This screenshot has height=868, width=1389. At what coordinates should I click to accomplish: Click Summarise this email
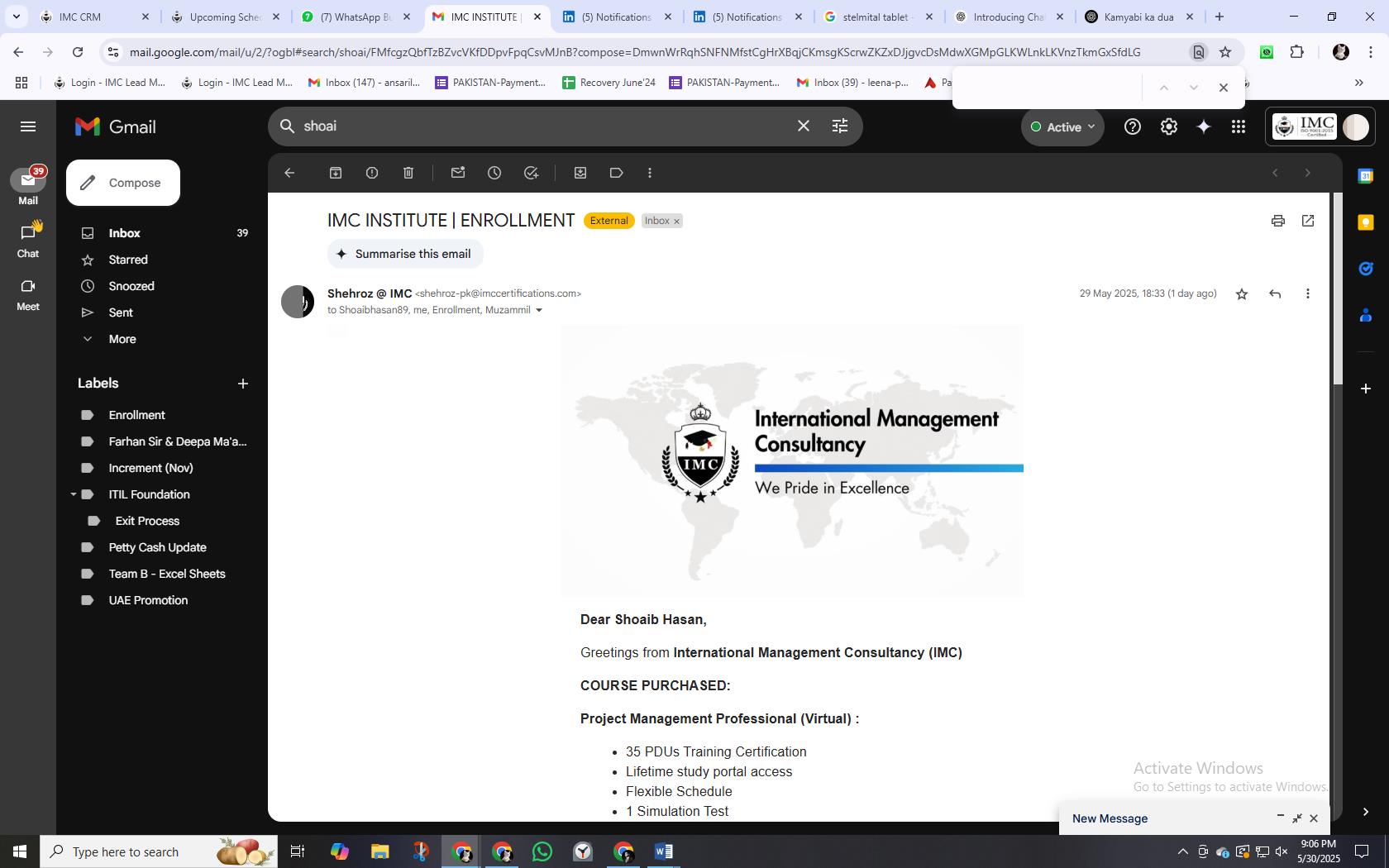[x=405, y=254]
